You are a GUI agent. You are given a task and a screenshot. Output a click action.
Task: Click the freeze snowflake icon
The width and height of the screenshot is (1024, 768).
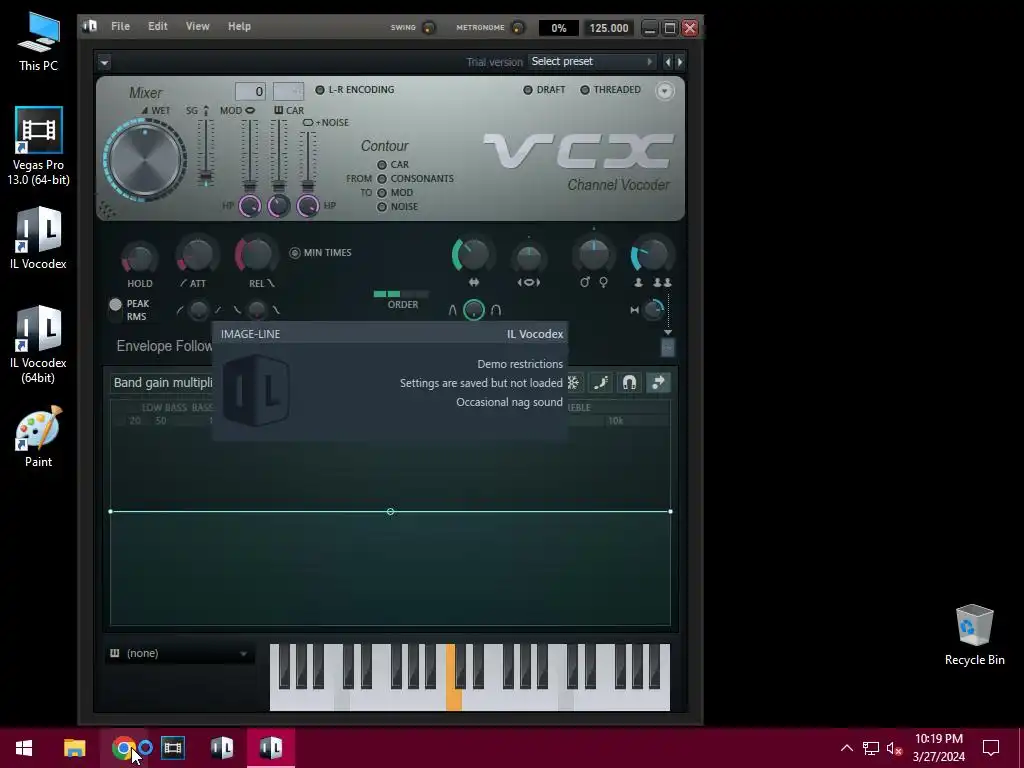click(573, 383)
